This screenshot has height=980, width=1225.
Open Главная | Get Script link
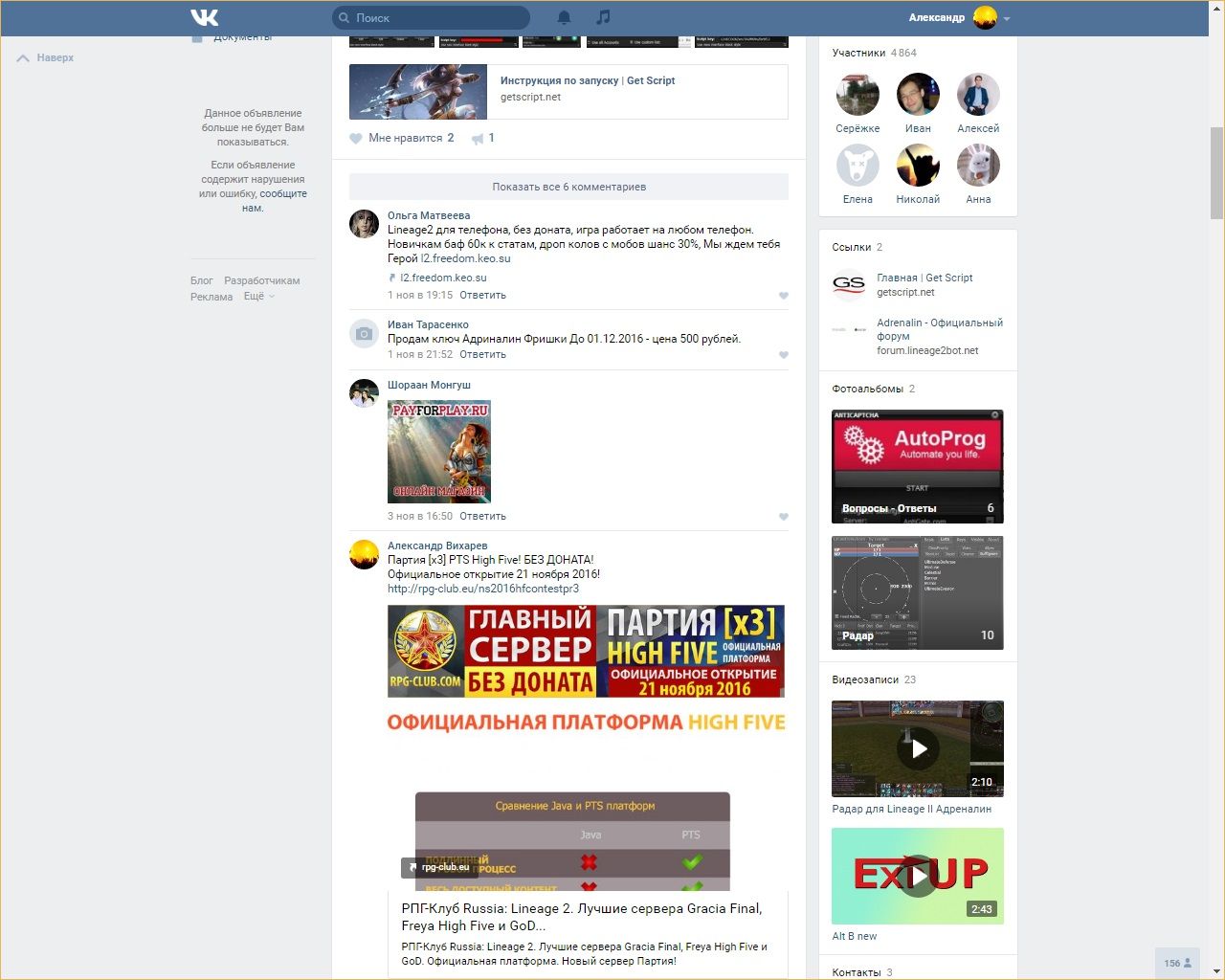[924, 278]
